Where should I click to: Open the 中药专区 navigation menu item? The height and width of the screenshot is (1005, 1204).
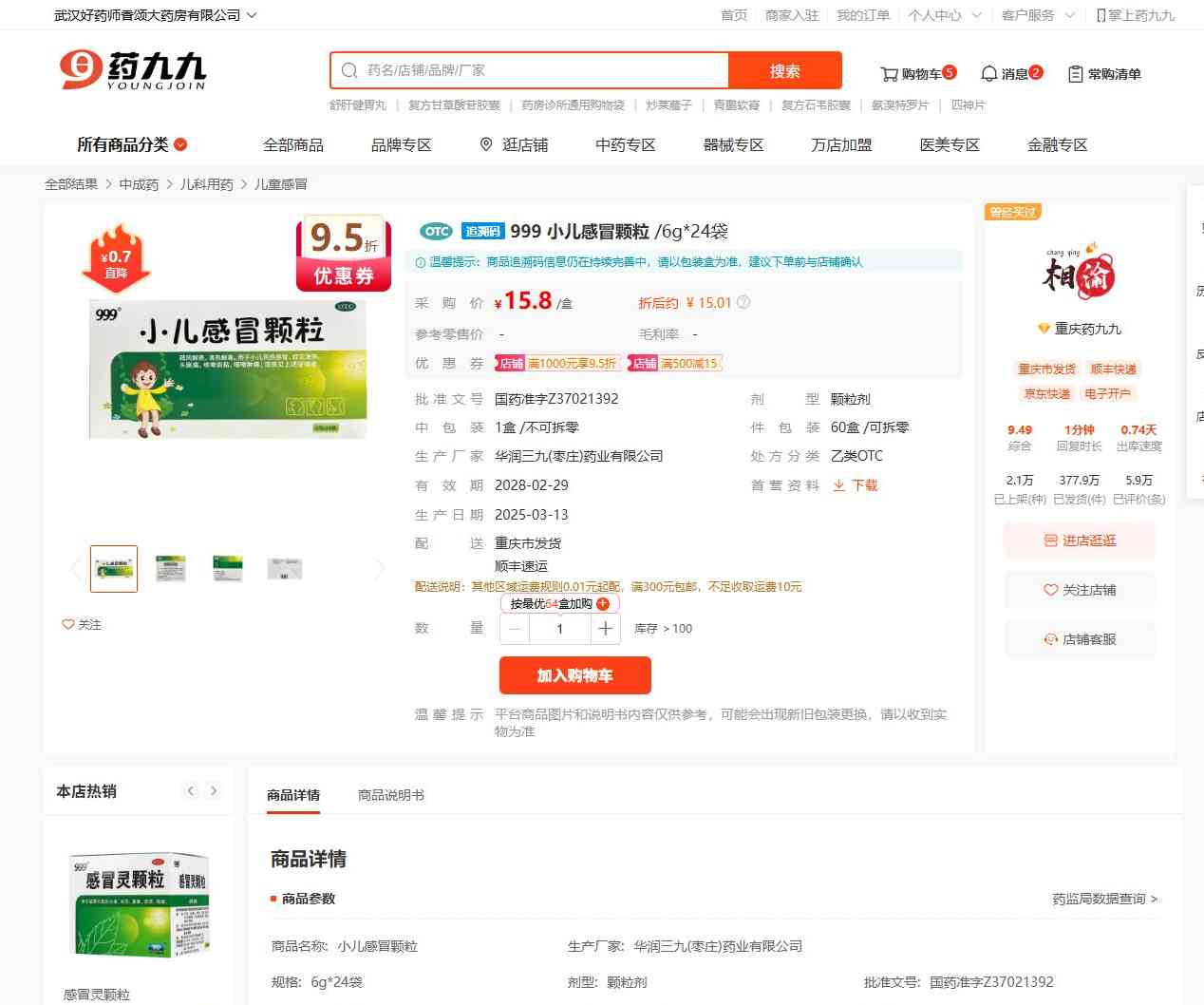tap(625, 145)
